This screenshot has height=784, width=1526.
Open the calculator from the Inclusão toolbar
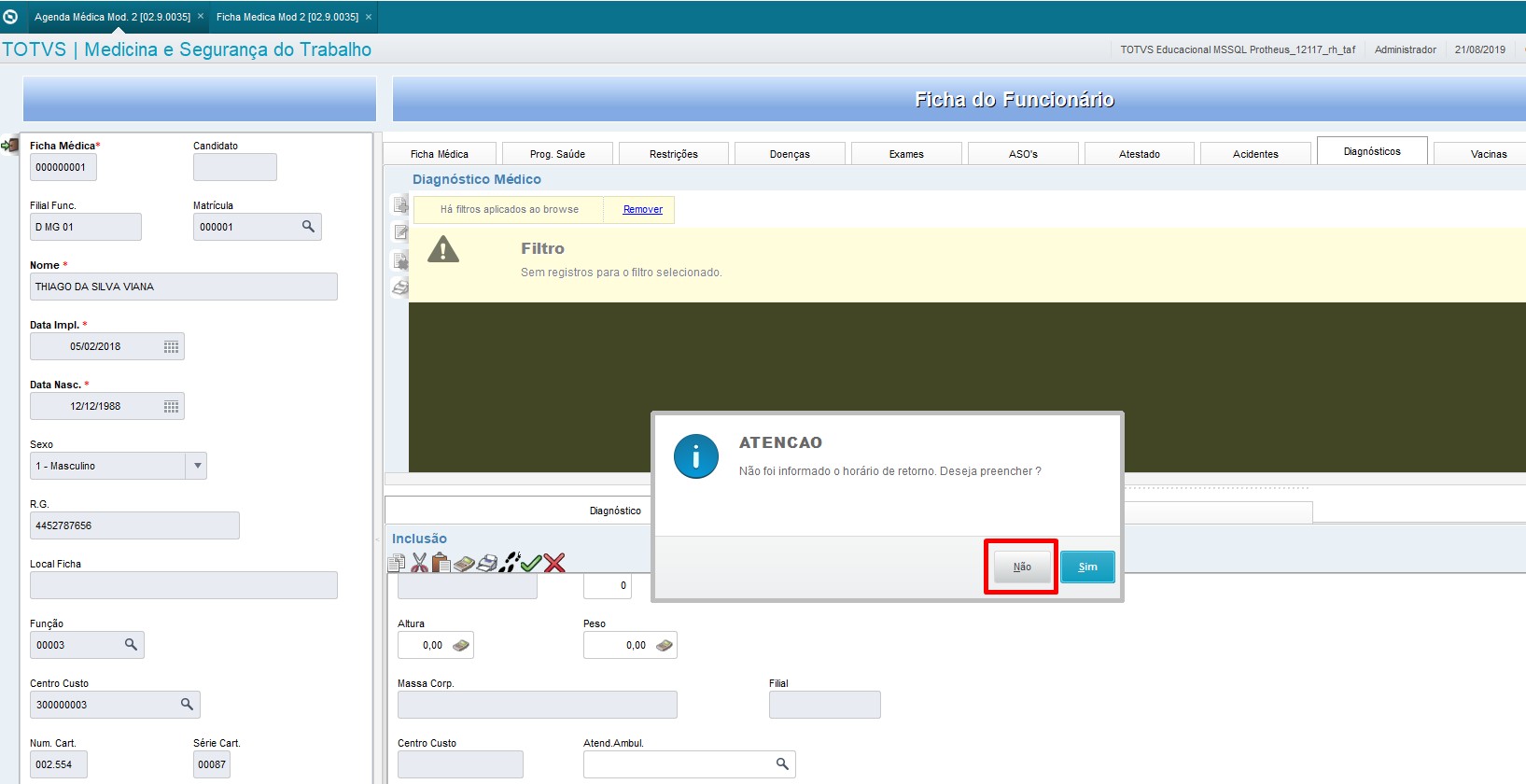click(x=464, y=563)
